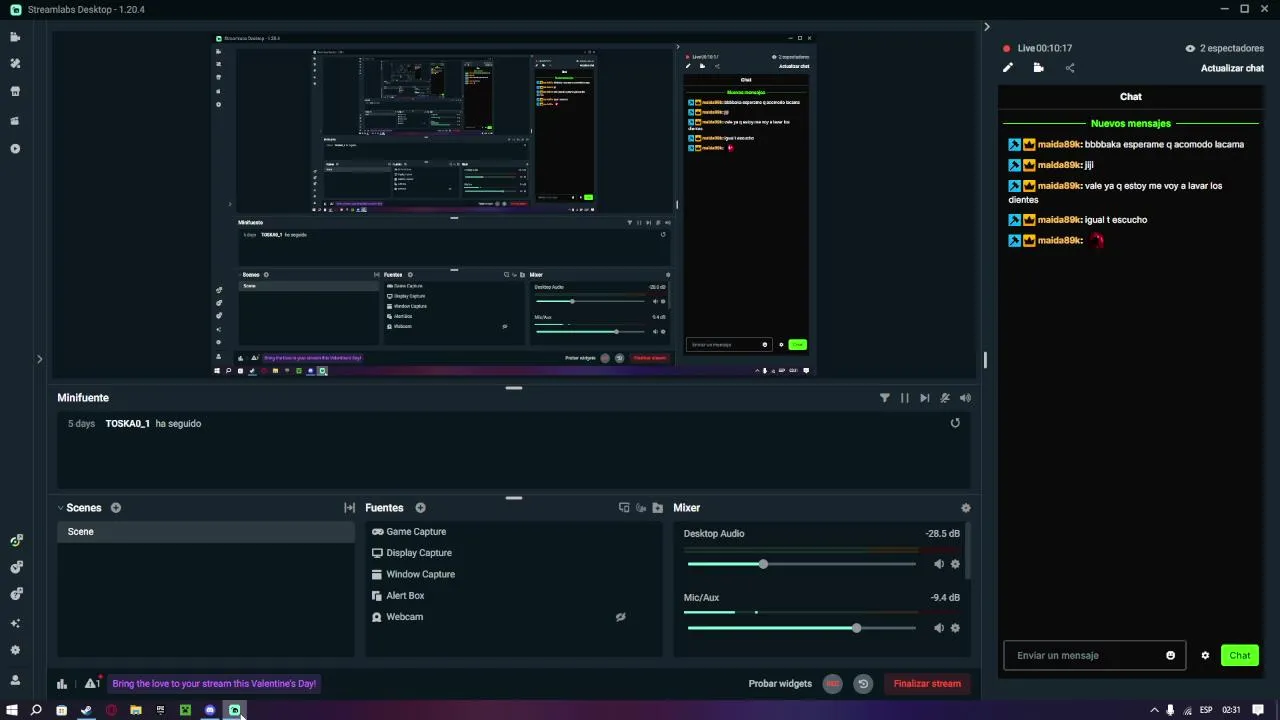
Task: Open the green circular sidebar icon with external-link badge
Action: point(15,541)
